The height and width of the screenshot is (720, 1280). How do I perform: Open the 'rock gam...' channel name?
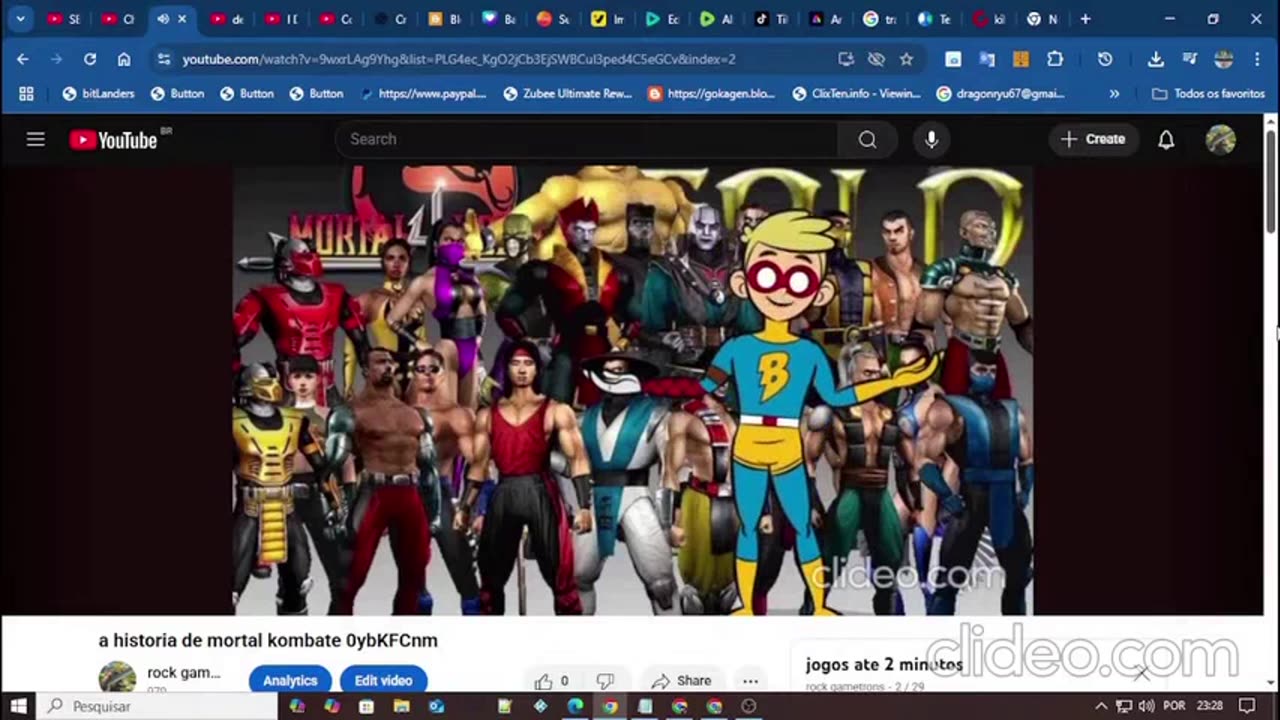click(183, 673)
